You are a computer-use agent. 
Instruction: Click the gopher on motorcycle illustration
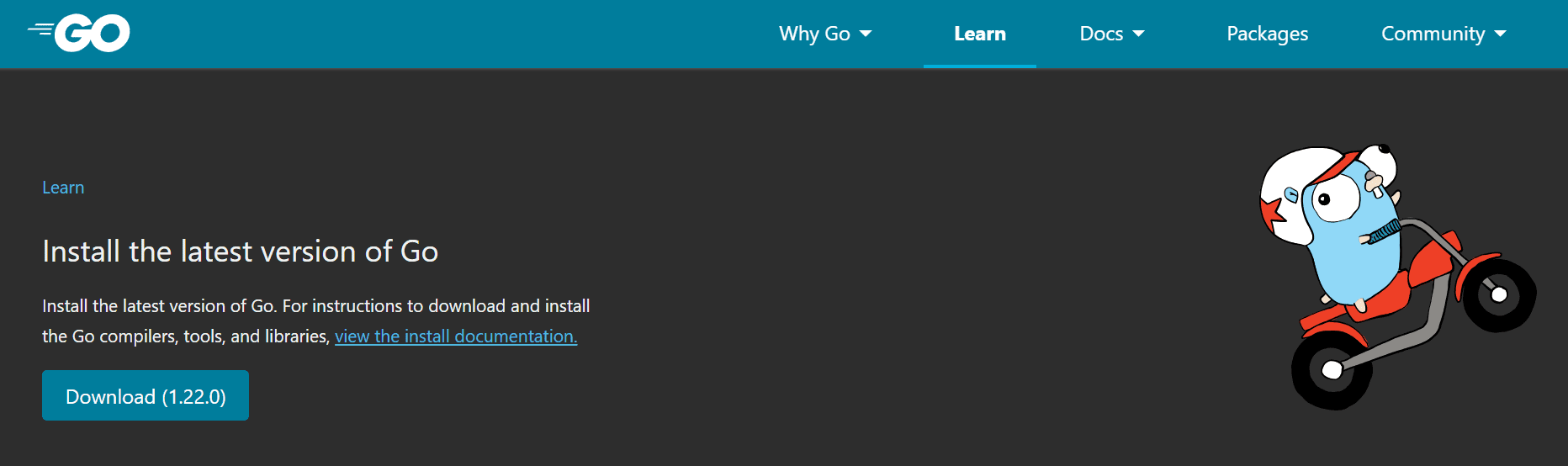pyautogui.click(x=1396, y=276)
